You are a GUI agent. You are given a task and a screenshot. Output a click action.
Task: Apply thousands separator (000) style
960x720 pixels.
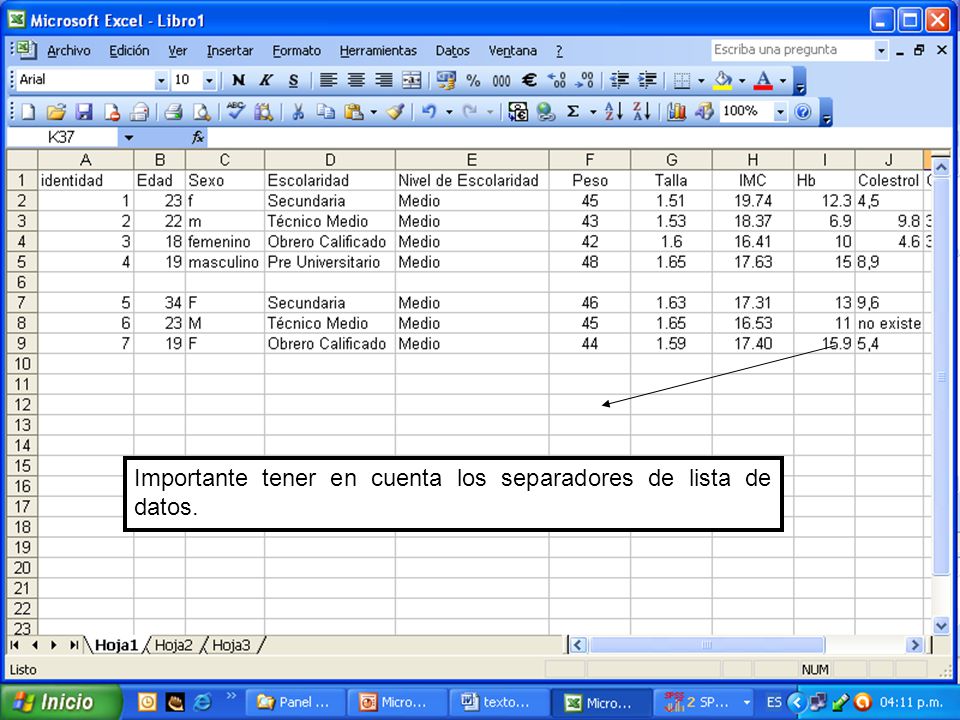click(x=501, y=80)
